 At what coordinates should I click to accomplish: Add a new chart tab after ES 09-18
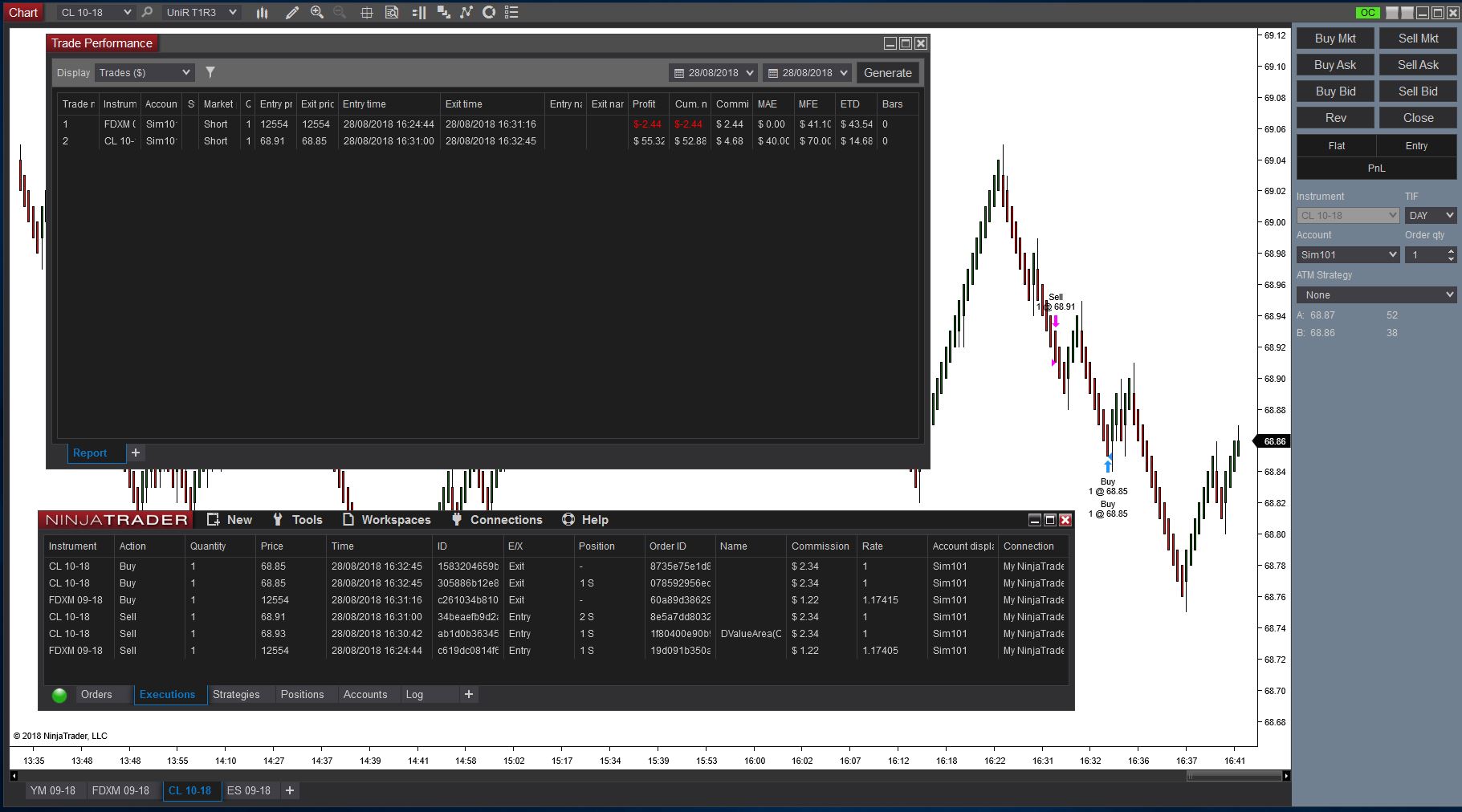pyautogui.click(x=290, y=790)
